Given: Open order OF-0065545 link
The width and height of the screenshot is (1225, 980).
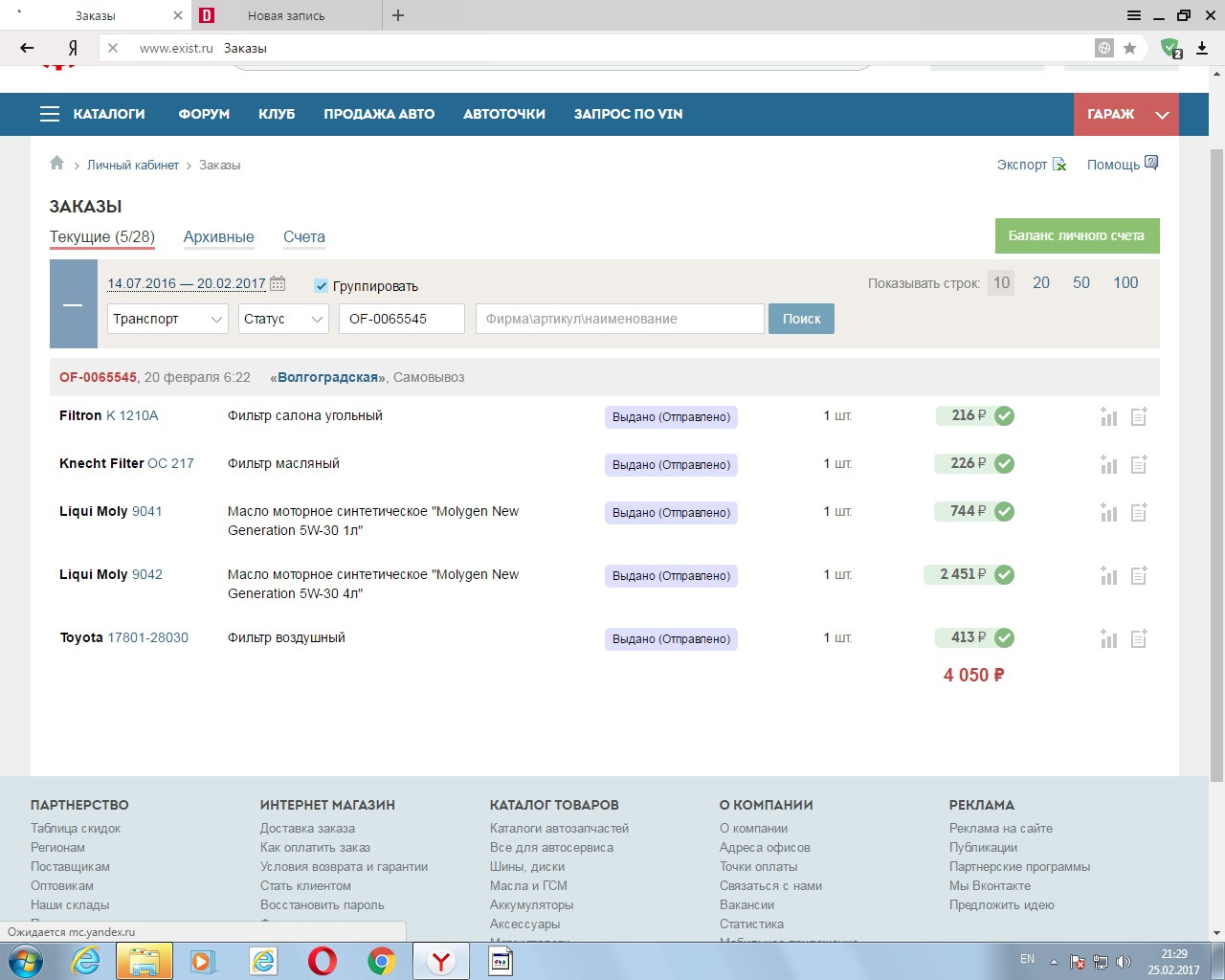Looking at the screenshot, I should click(99, 377).
